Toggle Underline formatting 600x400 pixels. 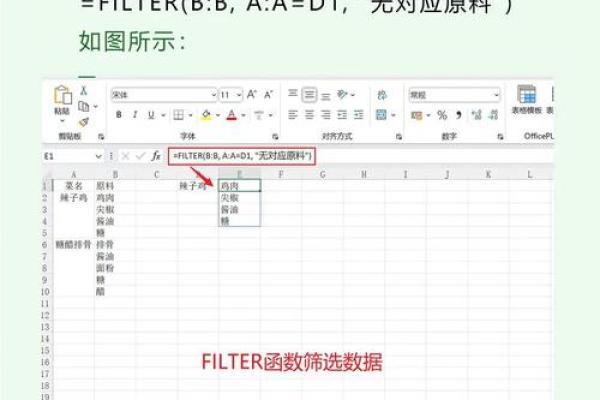click(x=151, y=115)
